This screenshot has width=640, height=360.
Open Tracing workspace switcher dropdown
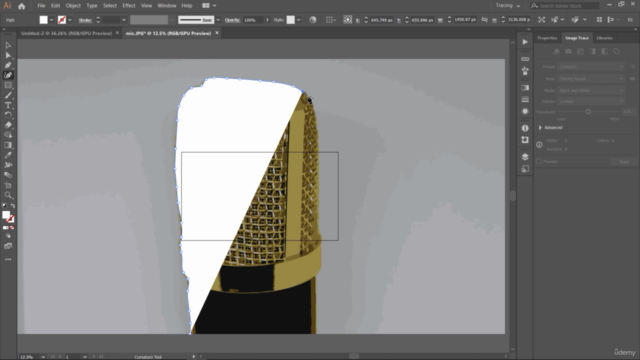click(508, 6)
